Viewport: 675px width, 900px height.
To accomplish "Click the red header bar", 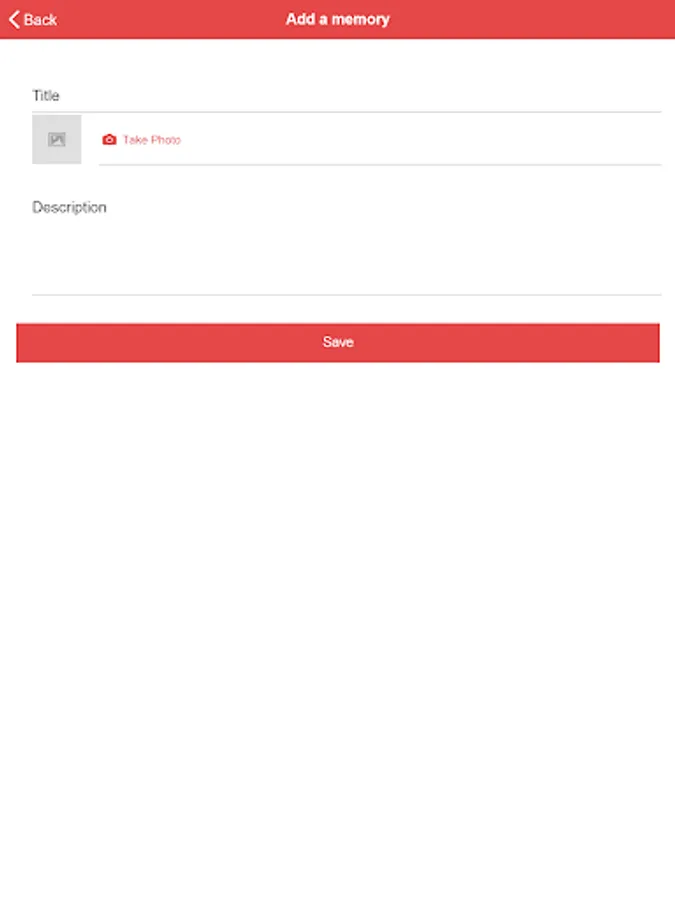I will point(338,20).
